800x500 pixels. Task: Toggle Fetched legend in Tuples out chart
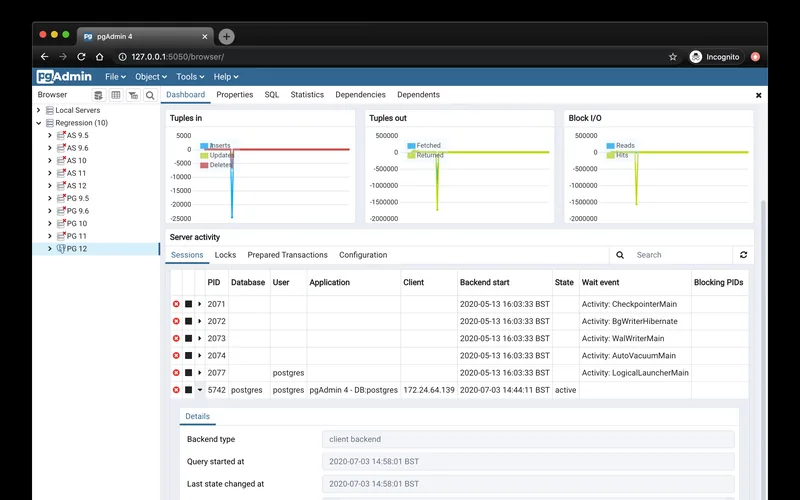click(424, 145)
